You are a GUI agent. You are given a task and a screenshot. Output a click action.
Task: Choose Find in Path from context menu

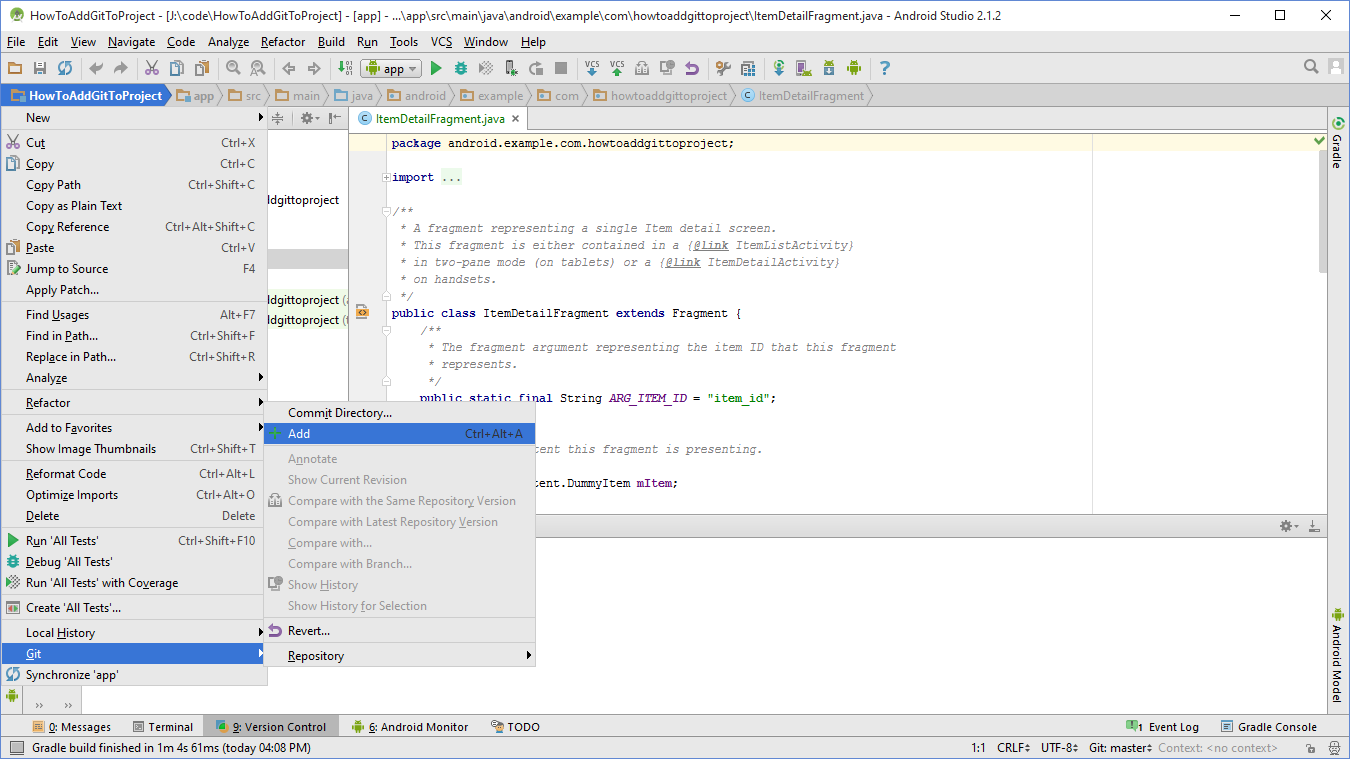(x=134, y=336)
